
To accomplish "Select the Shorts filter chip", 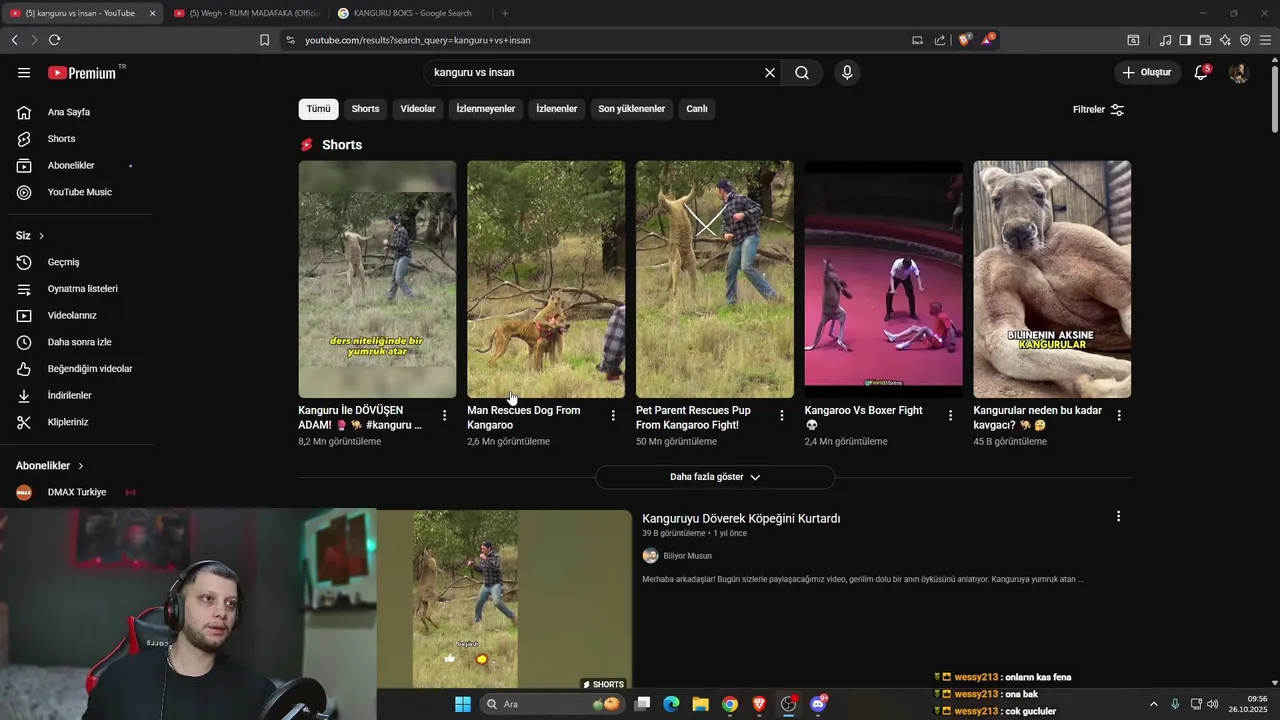I will click(x=365, y=109).
